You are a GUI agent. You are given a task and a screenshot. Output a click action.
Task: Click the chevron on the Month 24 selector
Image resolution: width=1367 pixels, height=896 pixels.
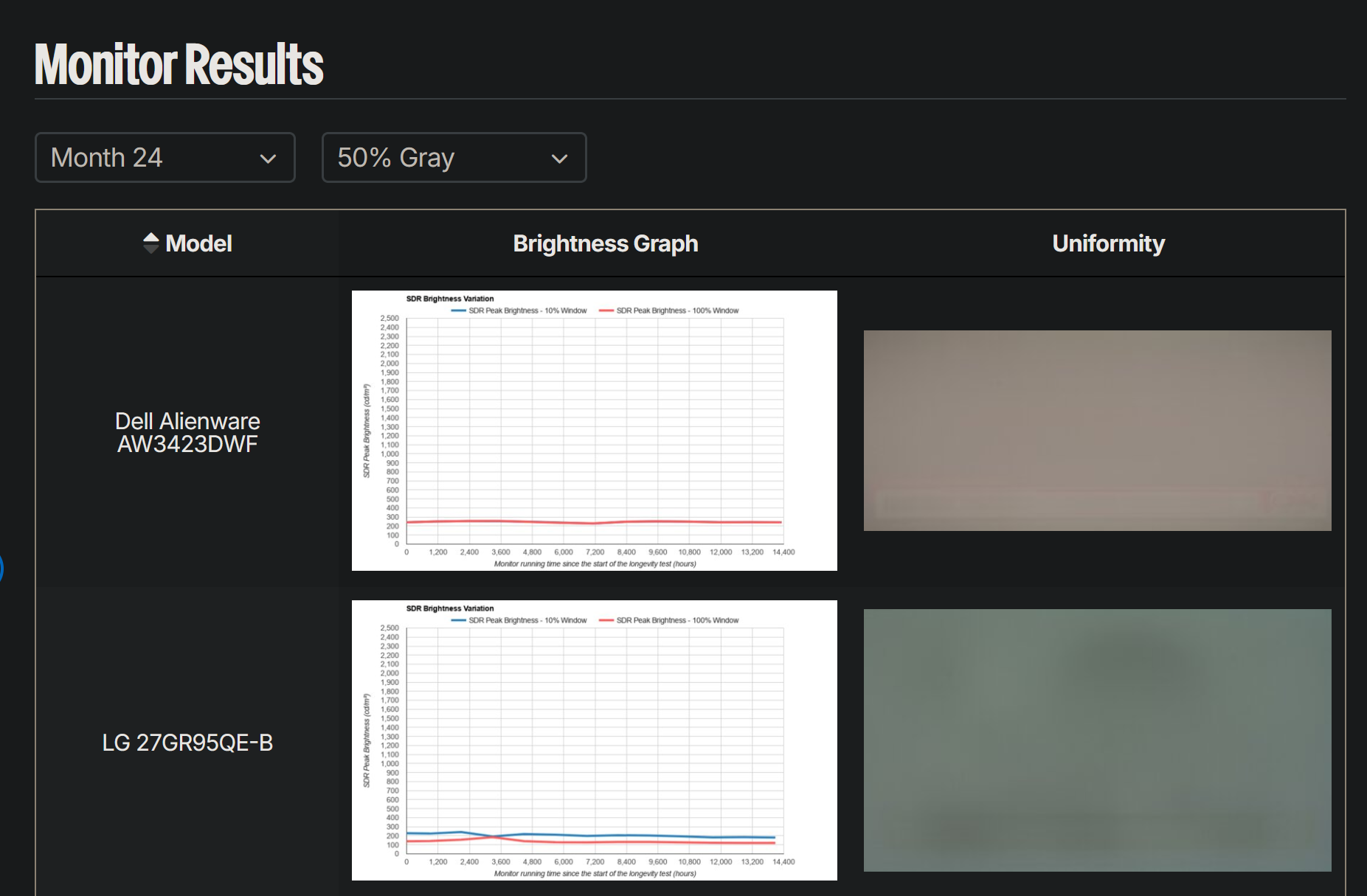268,158
